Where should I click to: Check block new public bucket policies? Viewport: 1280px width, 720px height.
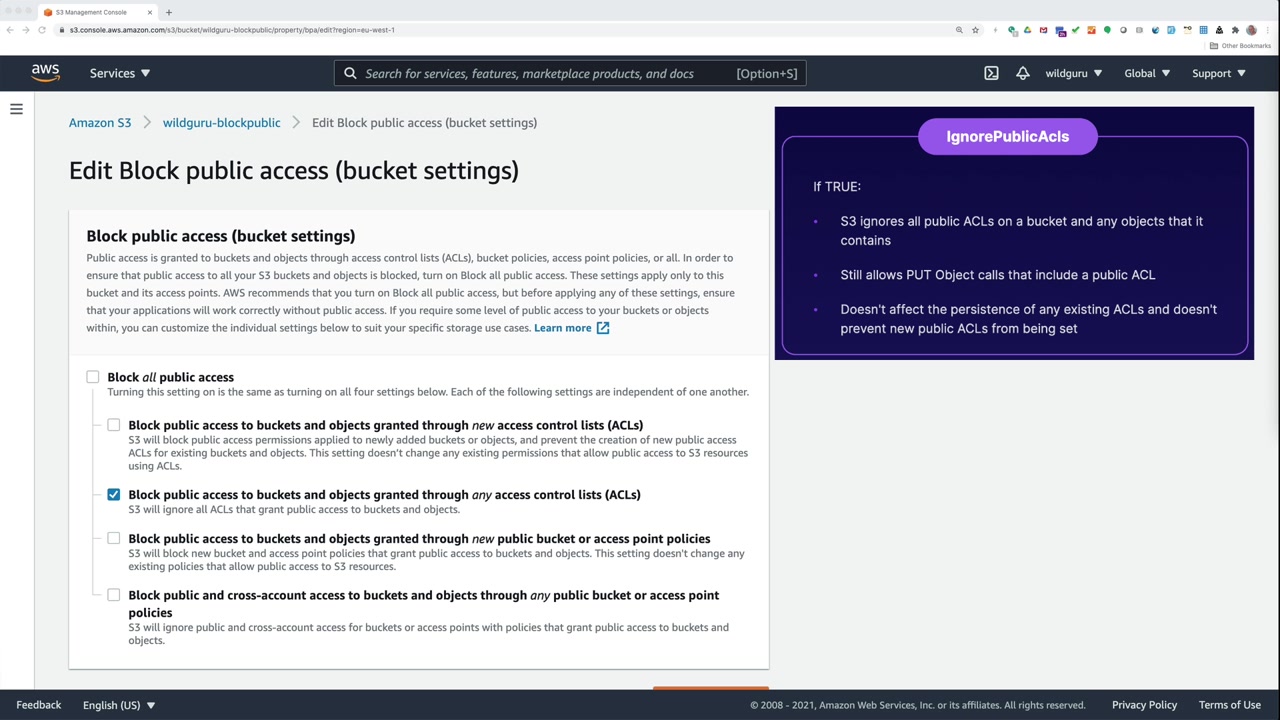click(114, 539)
